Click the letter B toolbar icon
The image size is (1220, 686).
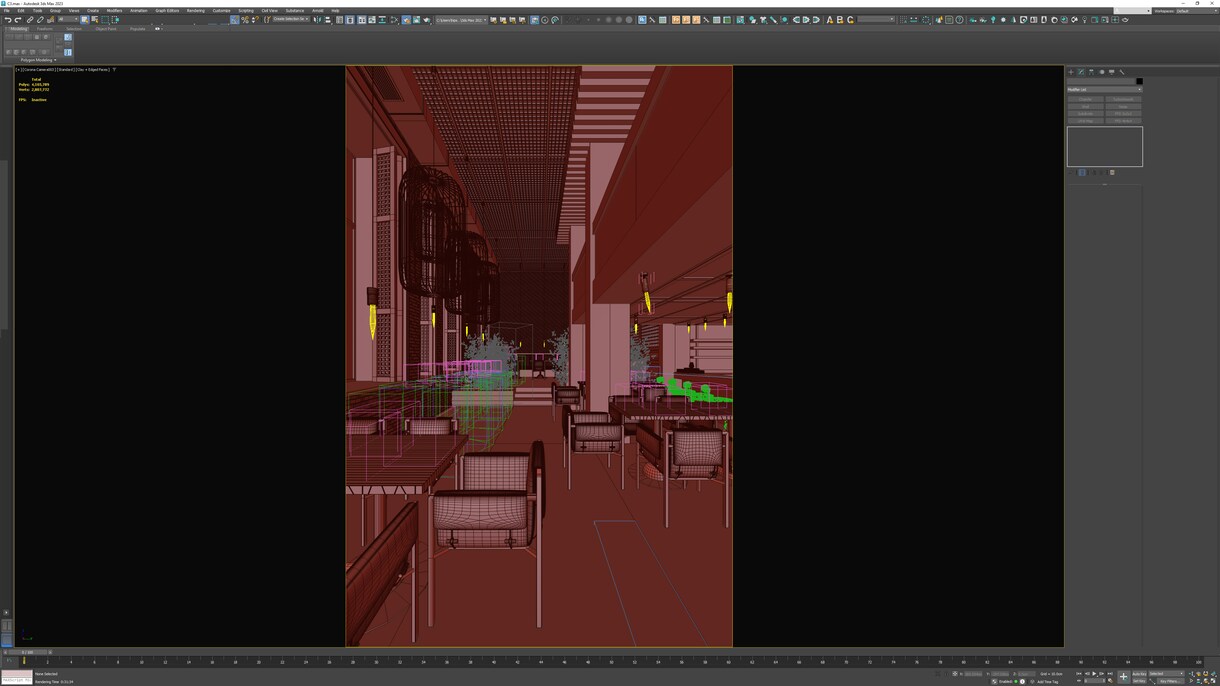coord(840,20)
